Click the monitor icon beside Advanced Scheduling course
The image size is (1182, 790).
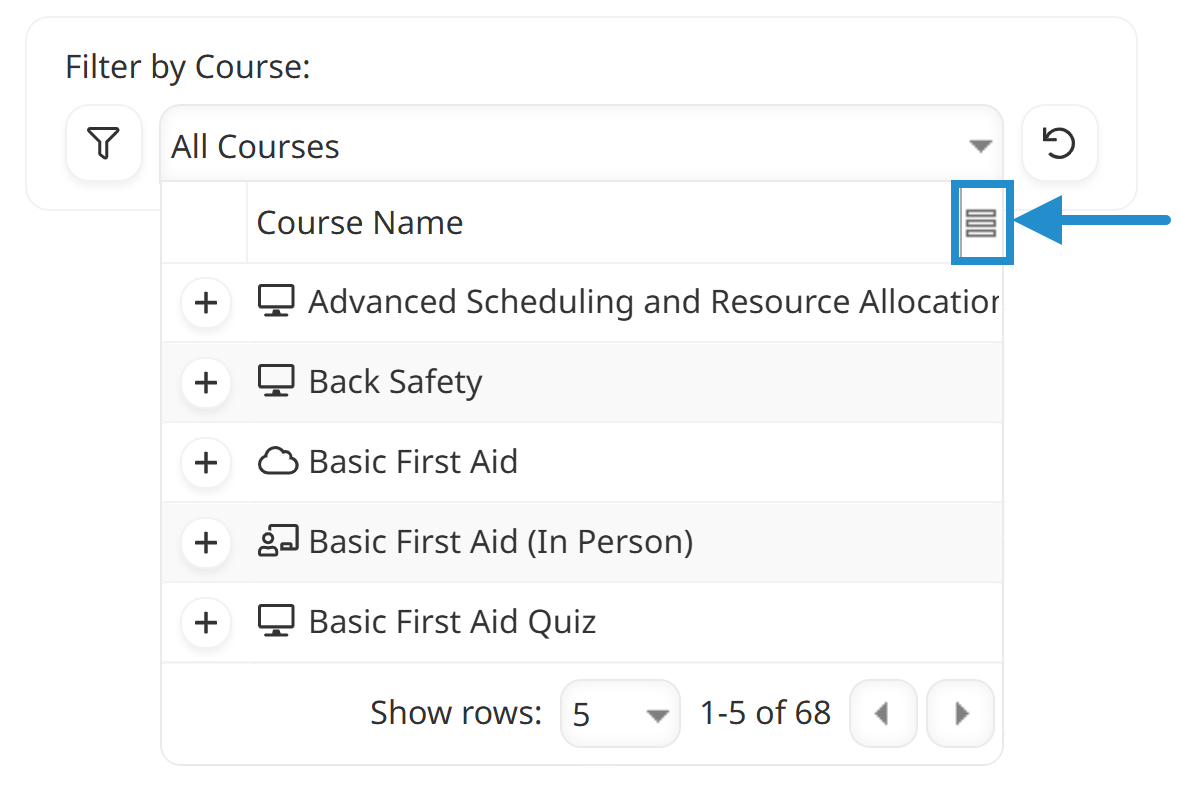point(277,301)
